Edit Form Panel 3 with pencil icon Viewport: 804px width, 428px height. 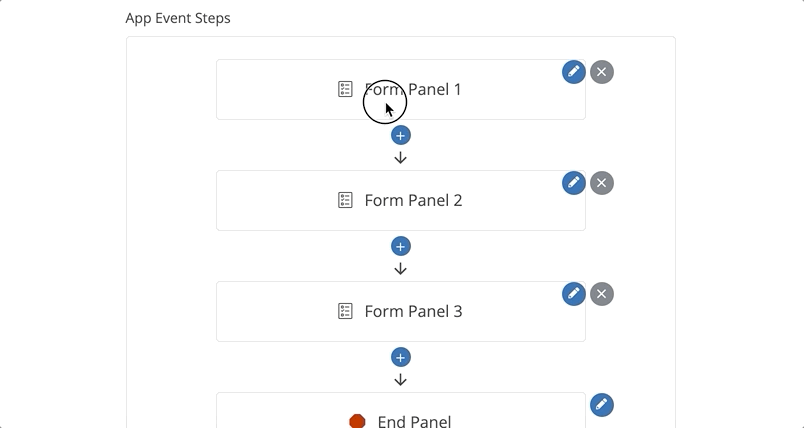pyautogui.click(x=573, y=294)
